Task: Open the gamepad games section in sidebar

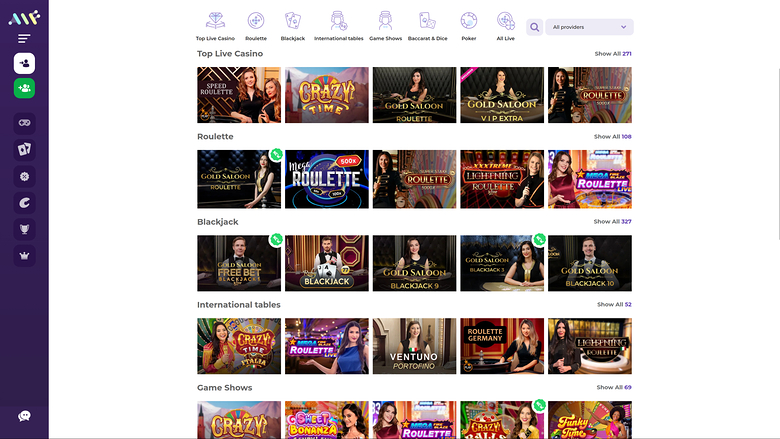Action: pos(24,123)
